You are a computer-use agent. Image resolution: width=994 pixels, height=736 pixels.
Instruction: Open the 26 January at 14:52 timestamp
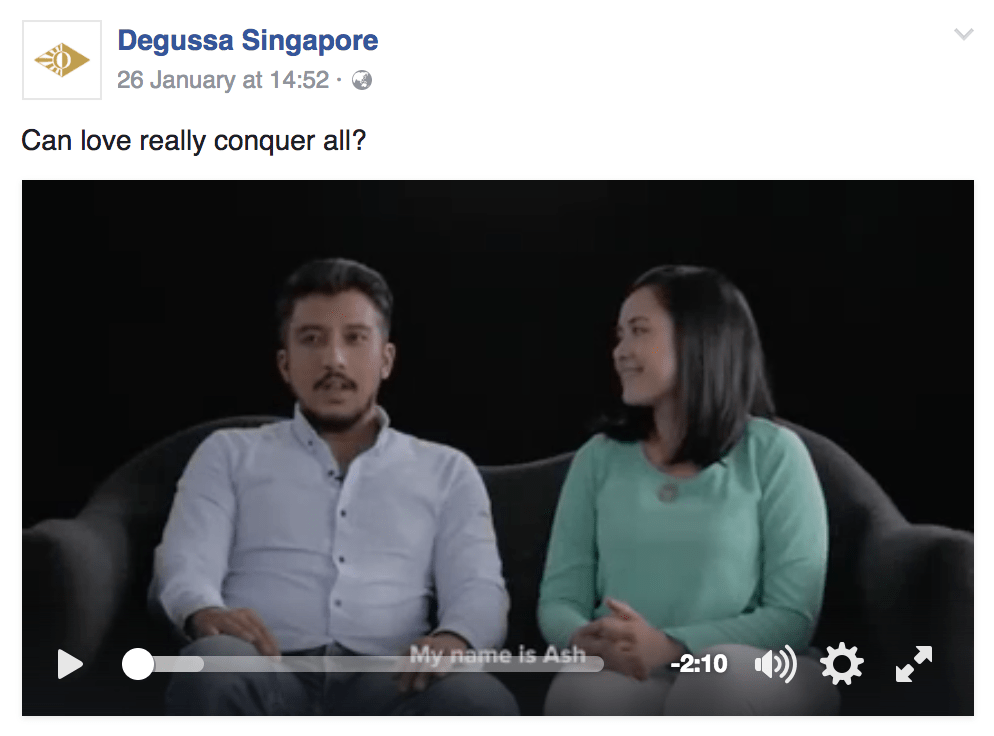pos(223,80)
